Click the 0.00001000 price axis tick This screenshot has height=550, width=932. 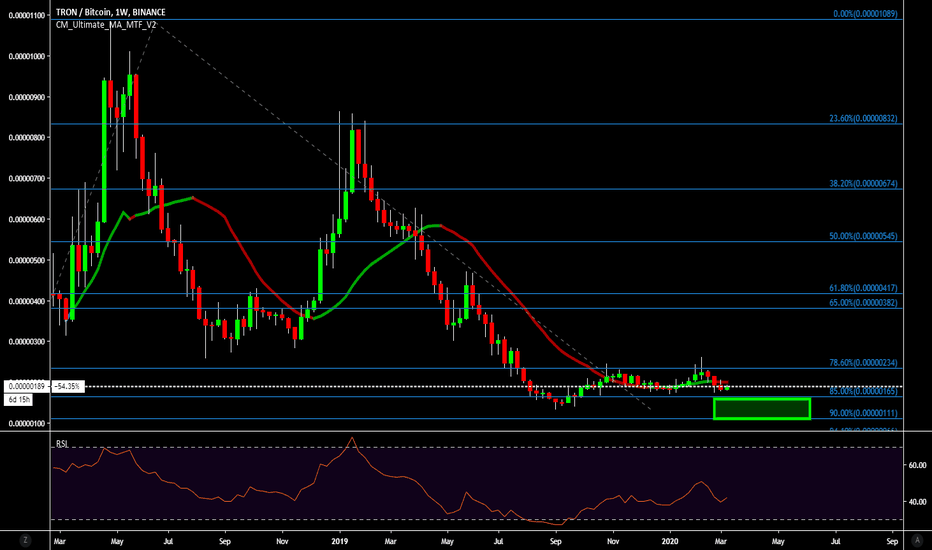coord(26,56)
